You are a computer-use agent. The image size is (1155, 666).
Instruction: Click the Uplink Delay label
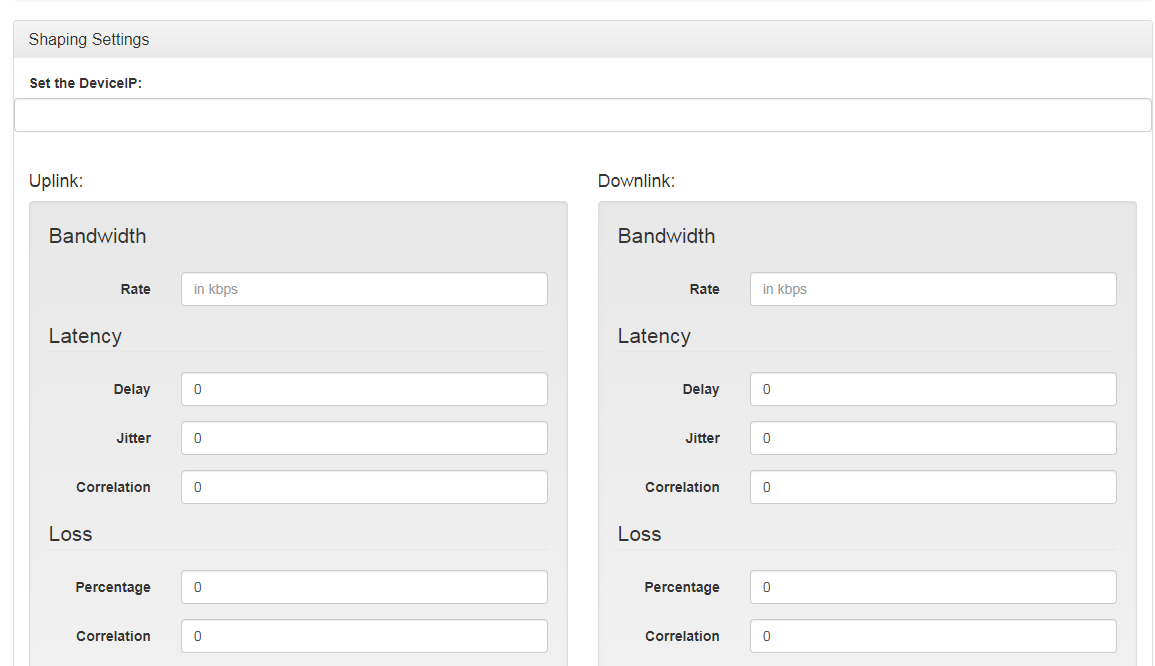coord(132,389)
